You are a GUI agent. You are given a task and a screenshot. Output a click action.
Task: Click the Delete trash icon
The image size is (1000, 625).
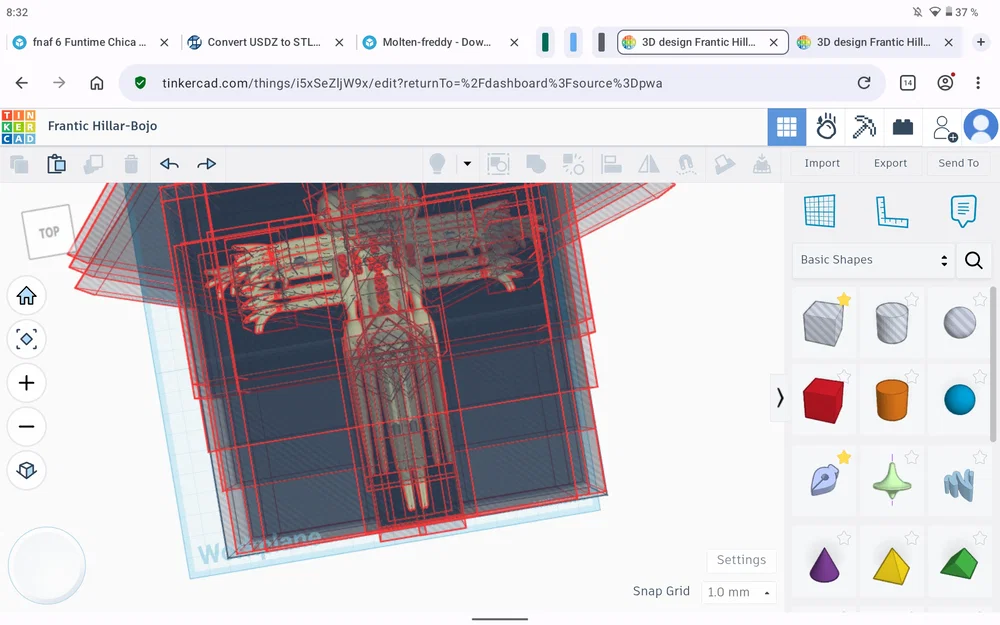pyautogui.click(x=131, y=165)
